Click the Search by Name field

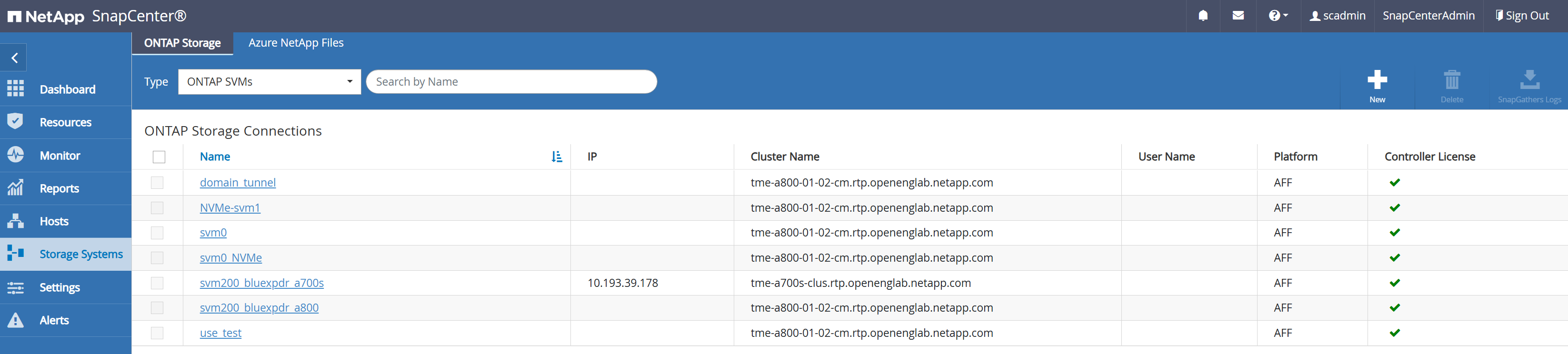point(511,82)
